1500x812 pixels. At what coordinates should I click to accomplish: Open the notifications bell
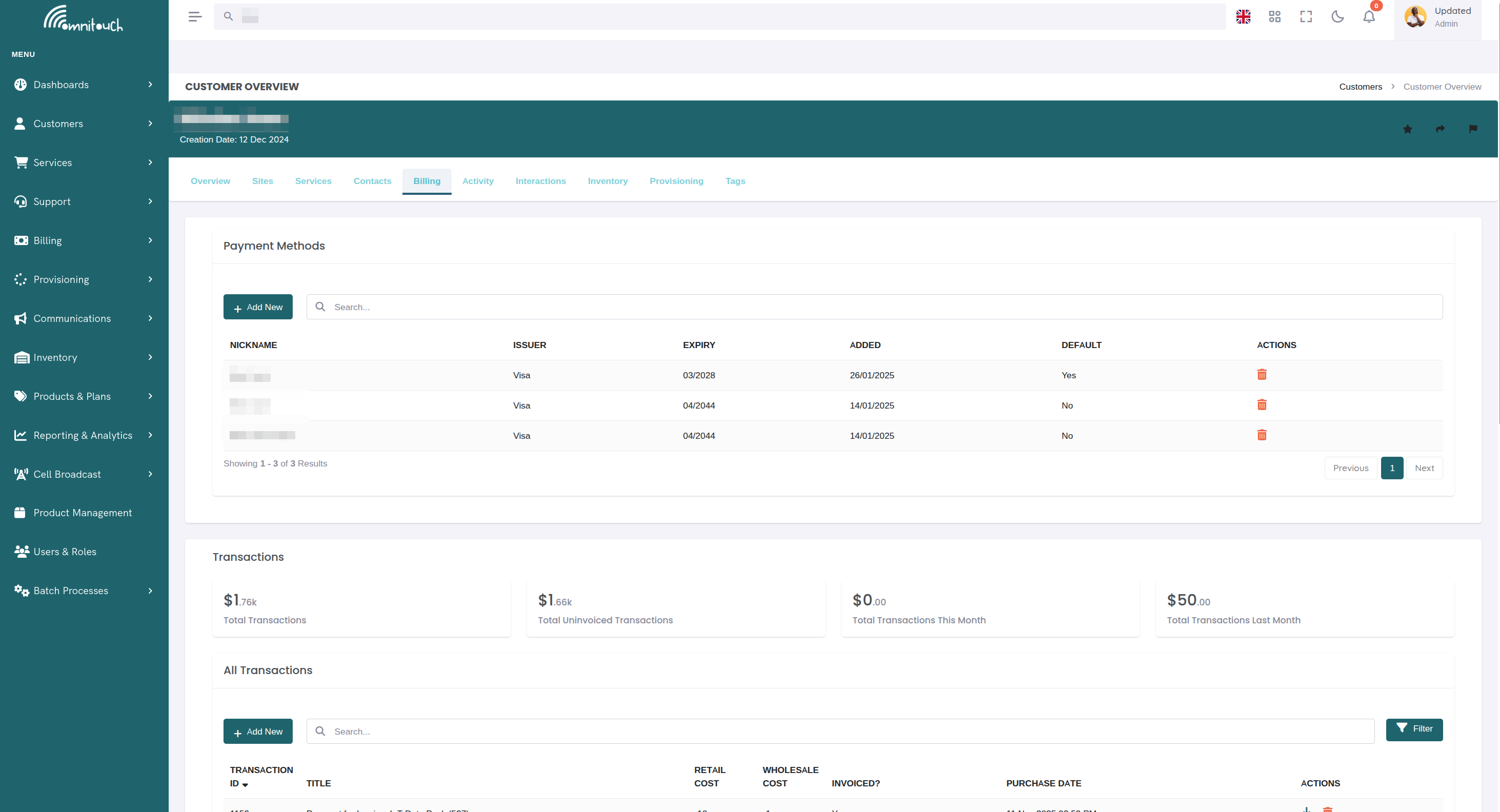1368,17
